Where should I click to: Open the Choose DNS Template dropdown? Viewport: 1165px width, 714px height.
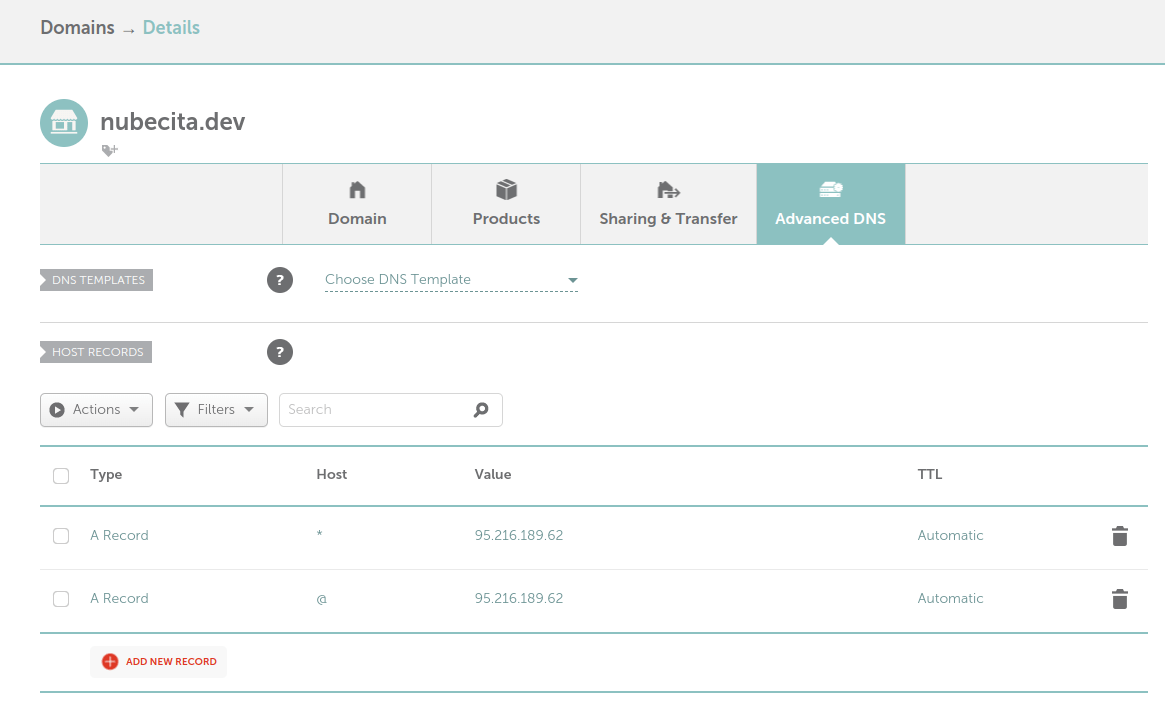451,280
